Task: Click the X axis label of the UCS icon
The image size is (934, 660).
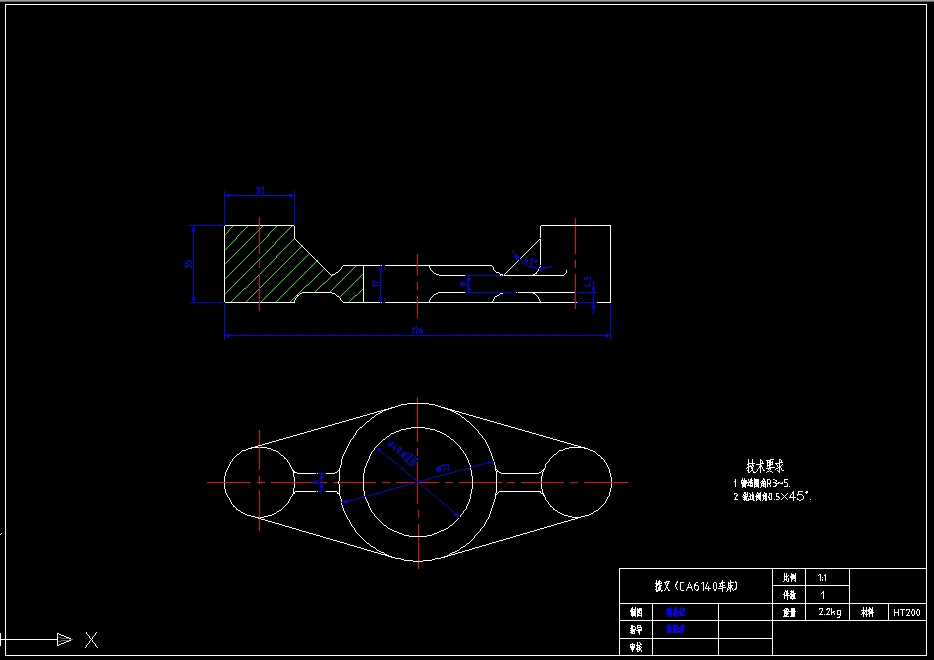Action: coord(91,640)
